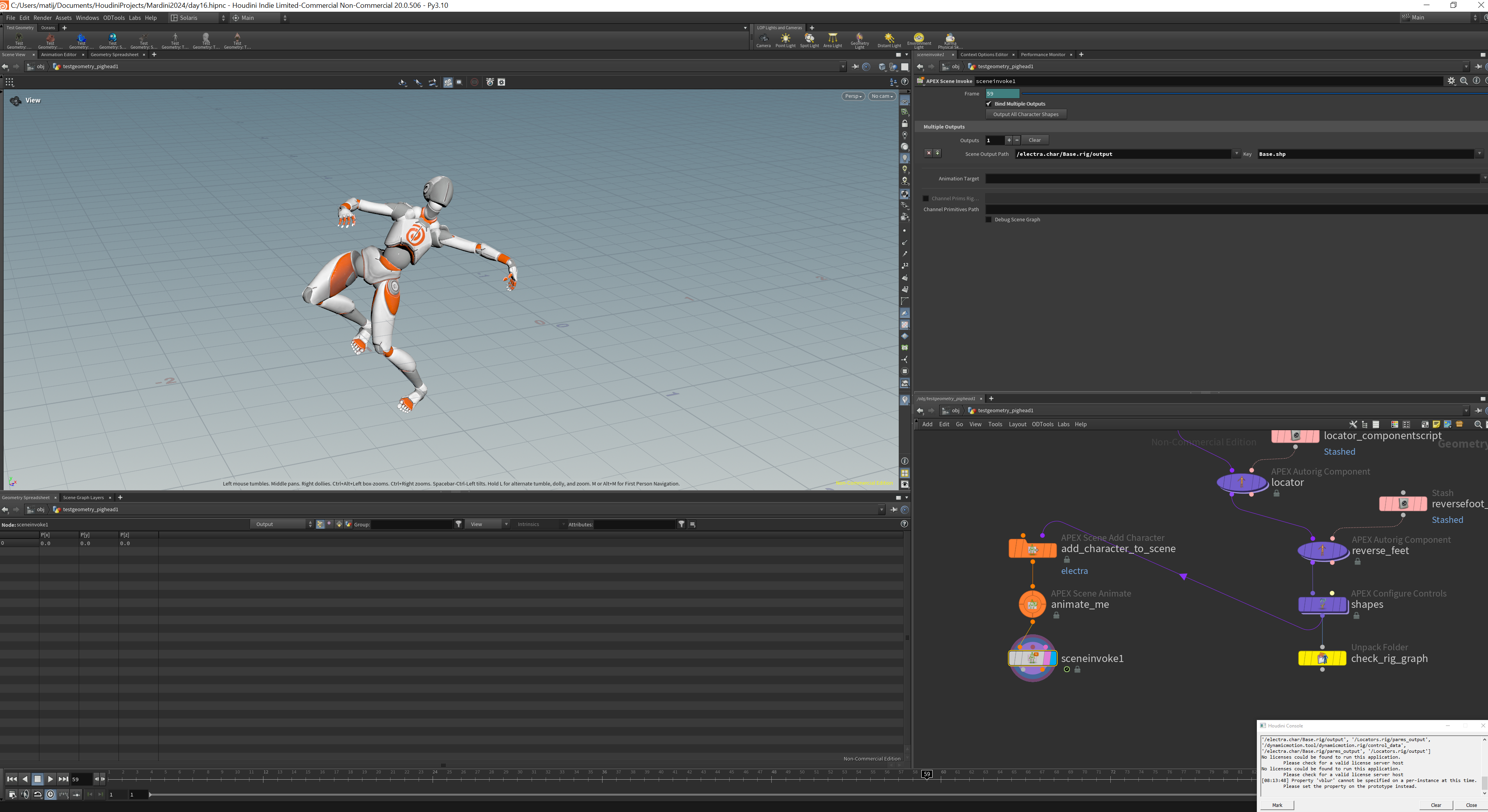The height and width of the screenshot is (812, 1488).
Task: Open the Main radial menu dropdown
Action: tap(259, 18)
